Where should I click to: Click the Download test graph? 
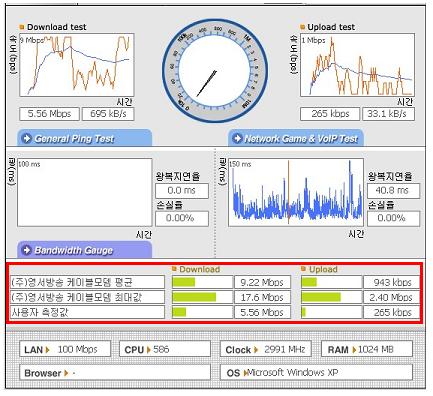click(x=77, y=65)
